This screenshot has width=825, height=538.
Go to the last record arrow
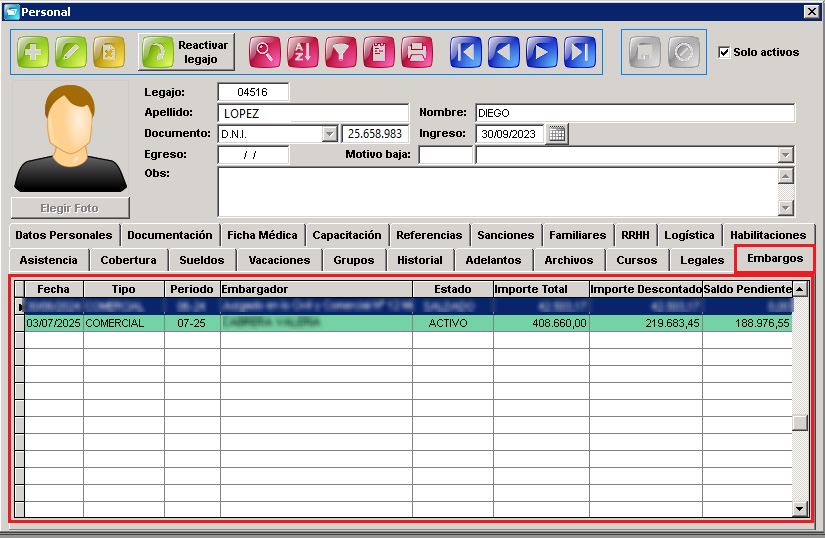pos(580,52)
